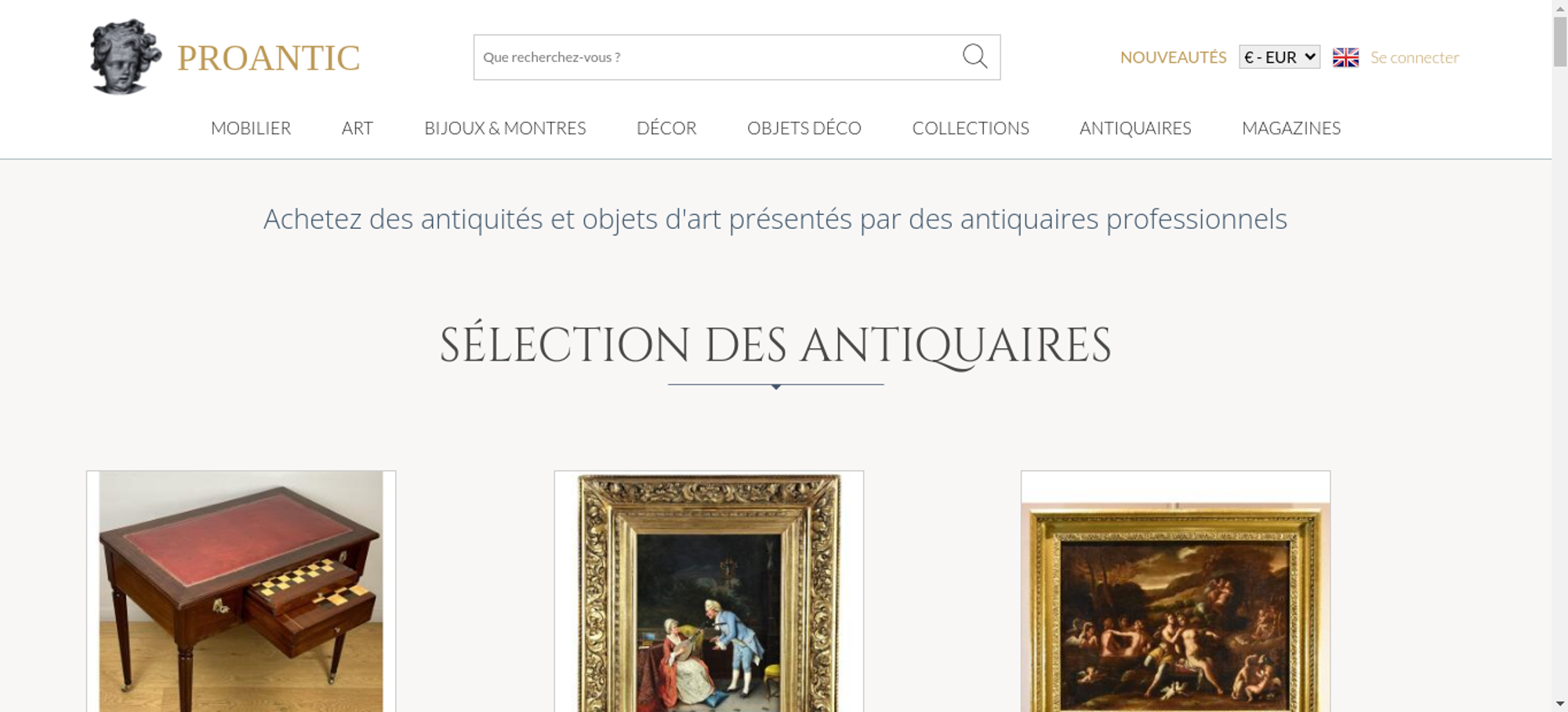Open the DÉCOR menu
This screenshot has height=712, width=1568.
tap(666, 128)
